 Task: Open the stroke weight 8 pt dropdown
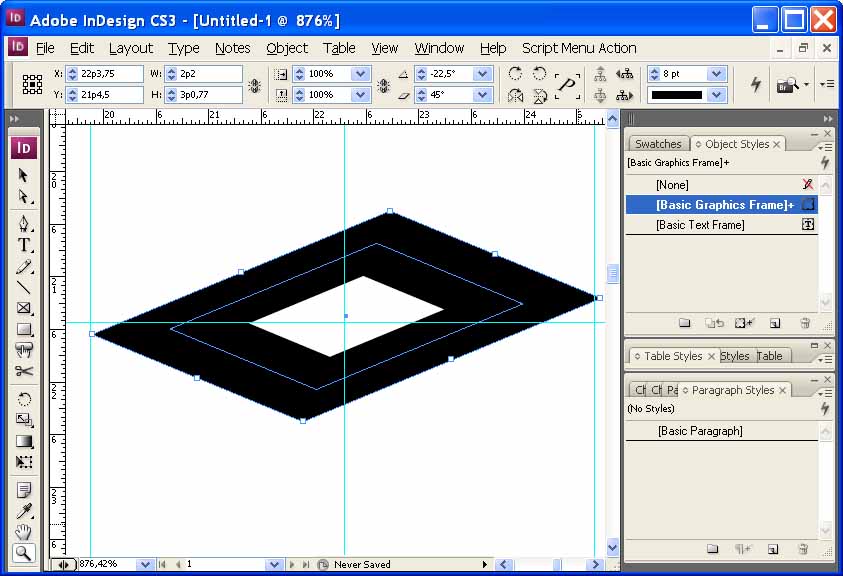[x=717, y=74]
